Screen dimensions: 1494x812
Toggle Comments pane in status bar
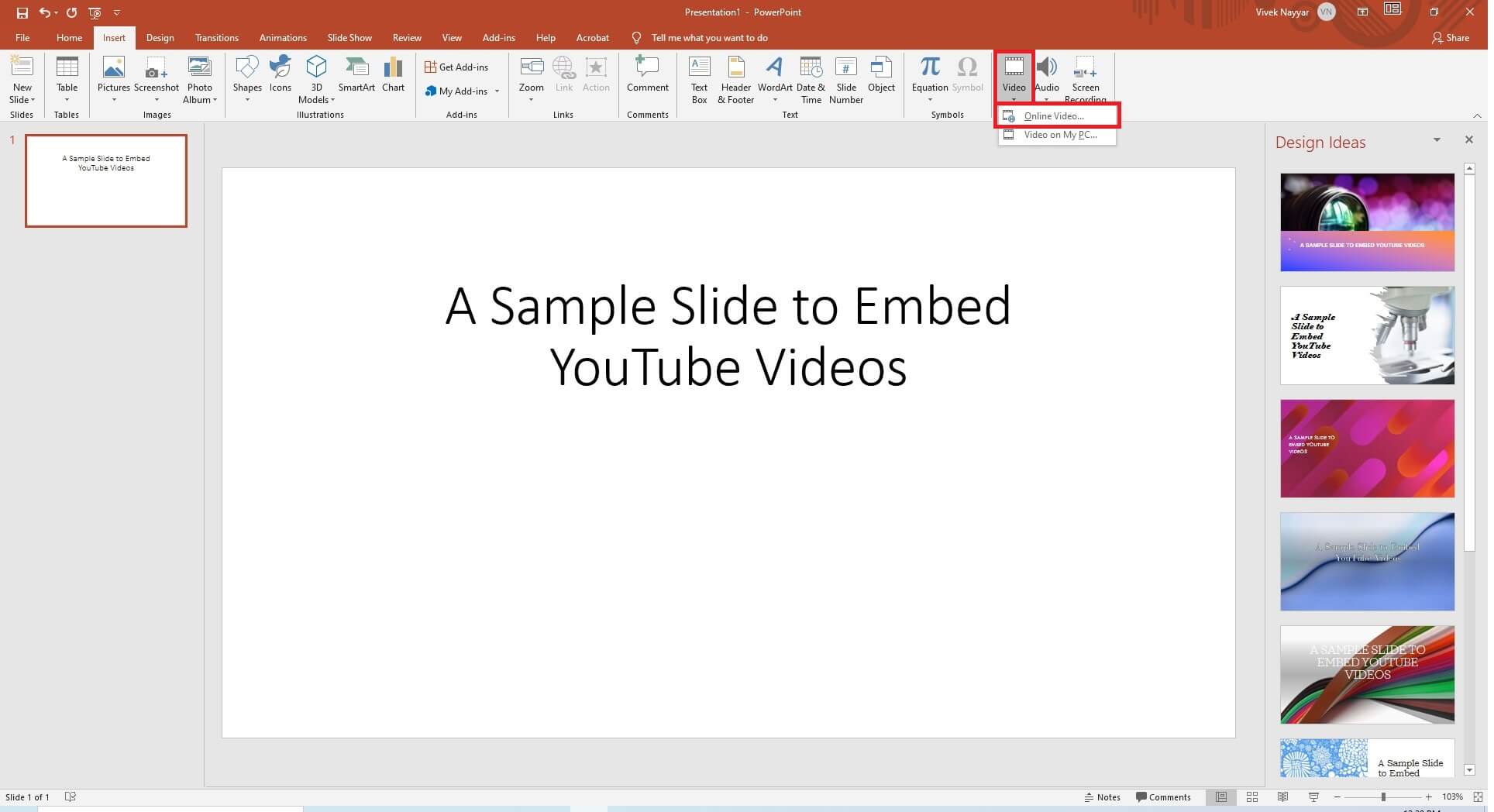[1163, 797]
